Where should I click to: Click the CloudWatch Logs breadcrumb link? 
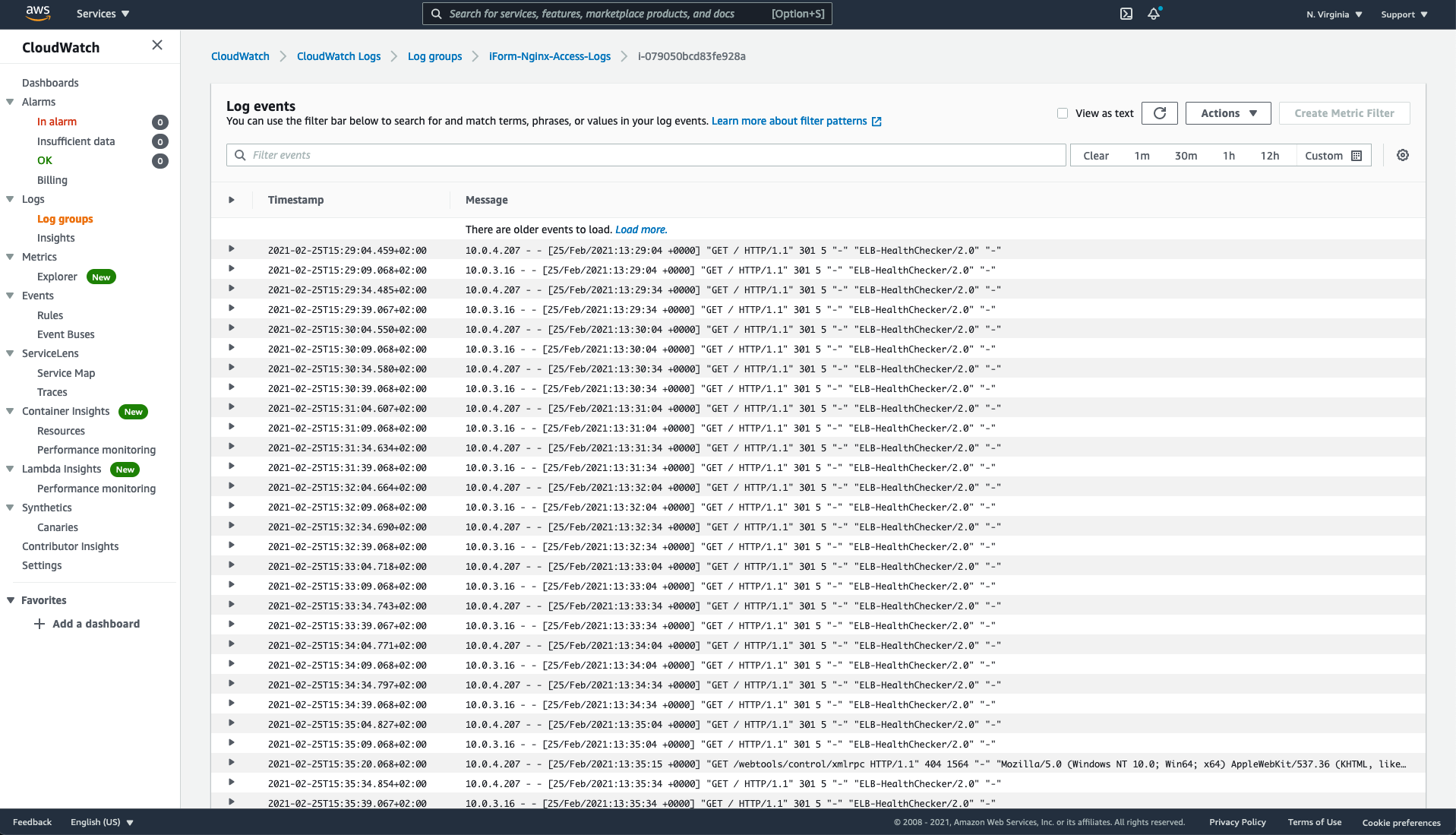pyautogui.click(x=339, y=56)
